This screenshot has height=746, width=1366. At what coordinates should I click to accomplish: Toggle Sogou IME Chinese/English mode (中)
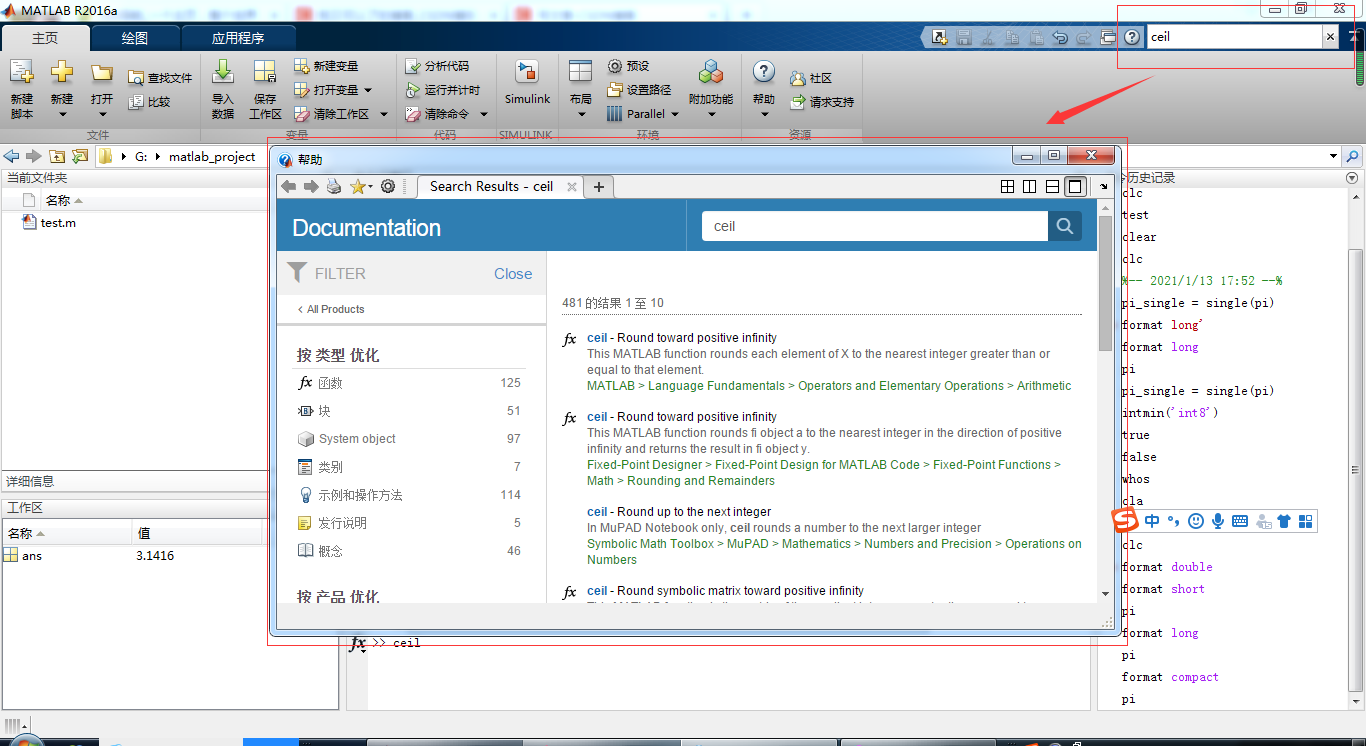(1152, 521)
